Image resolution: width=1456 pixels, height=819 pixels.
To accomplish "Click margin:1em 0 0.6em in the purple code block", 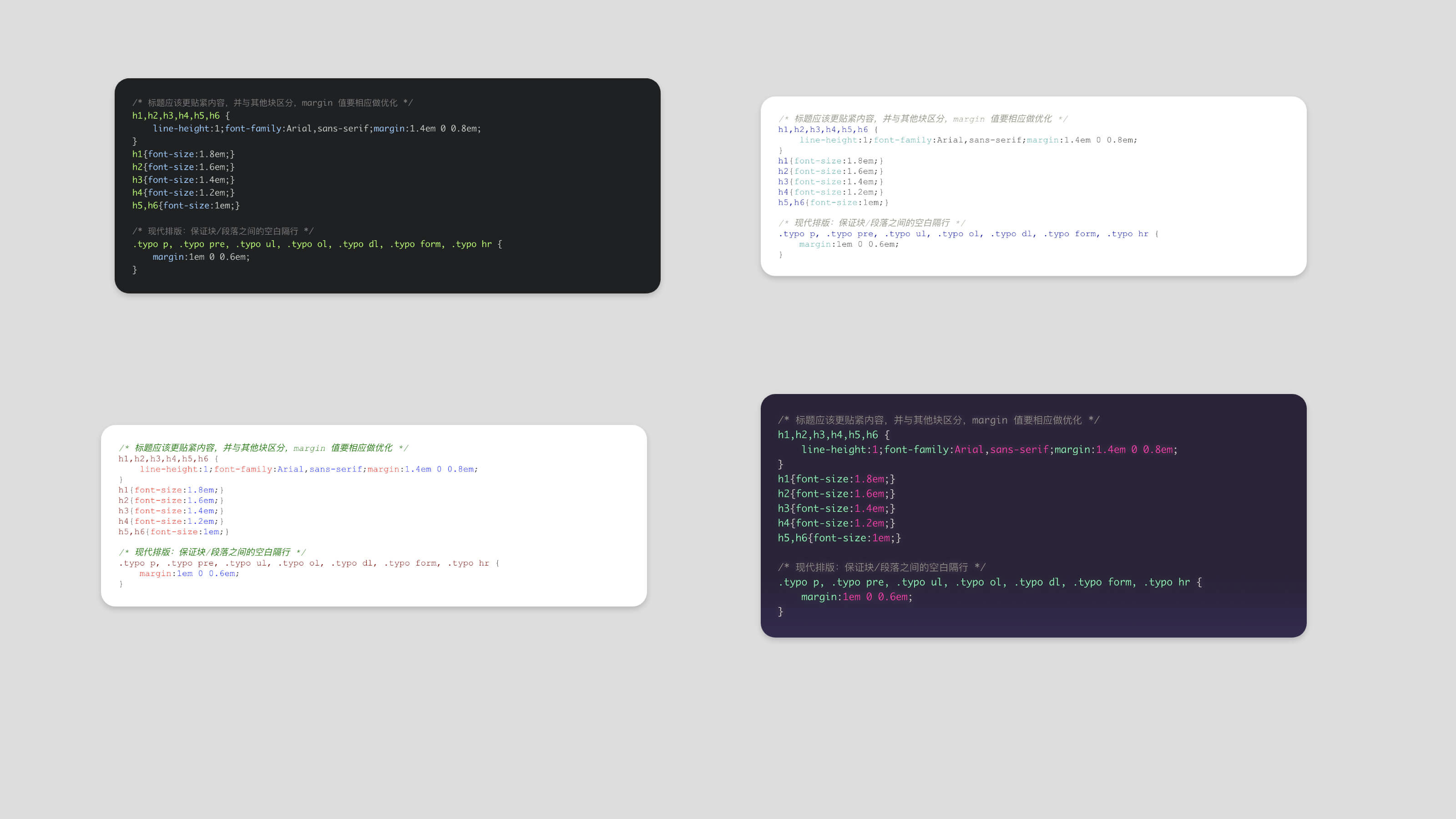I will pyautogui.click(x=856, y=597).
